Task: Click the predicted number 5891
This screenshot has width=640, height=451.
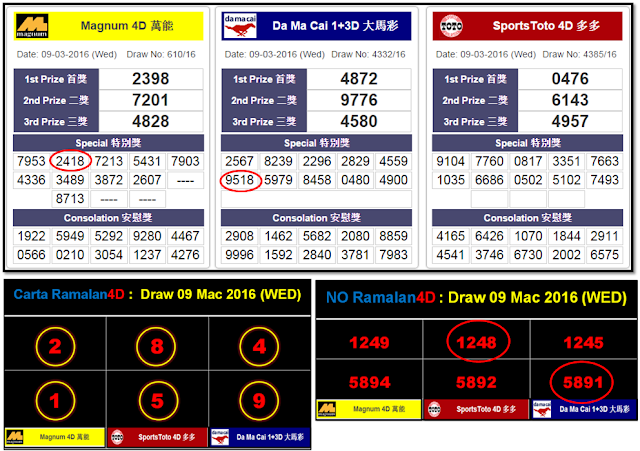Action: 584,382
